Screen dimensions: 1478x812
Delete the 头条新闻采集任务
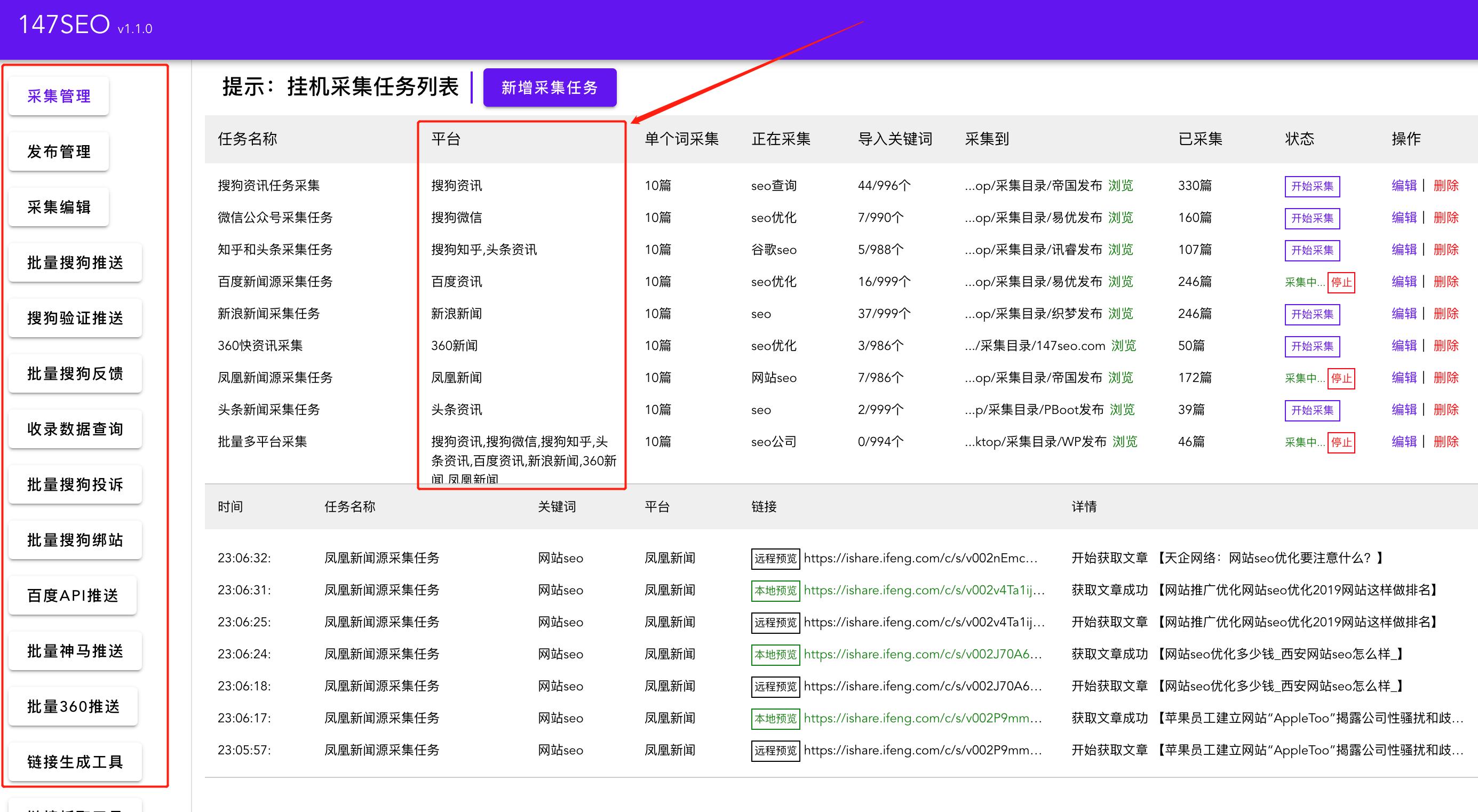[x=1446, y=410]
